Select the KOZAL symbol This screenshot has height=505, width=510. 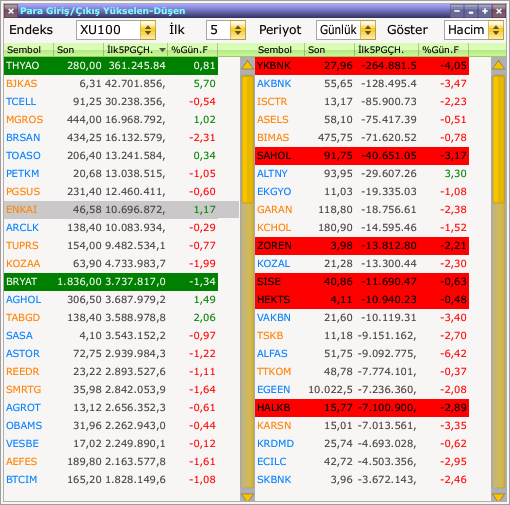274,264
